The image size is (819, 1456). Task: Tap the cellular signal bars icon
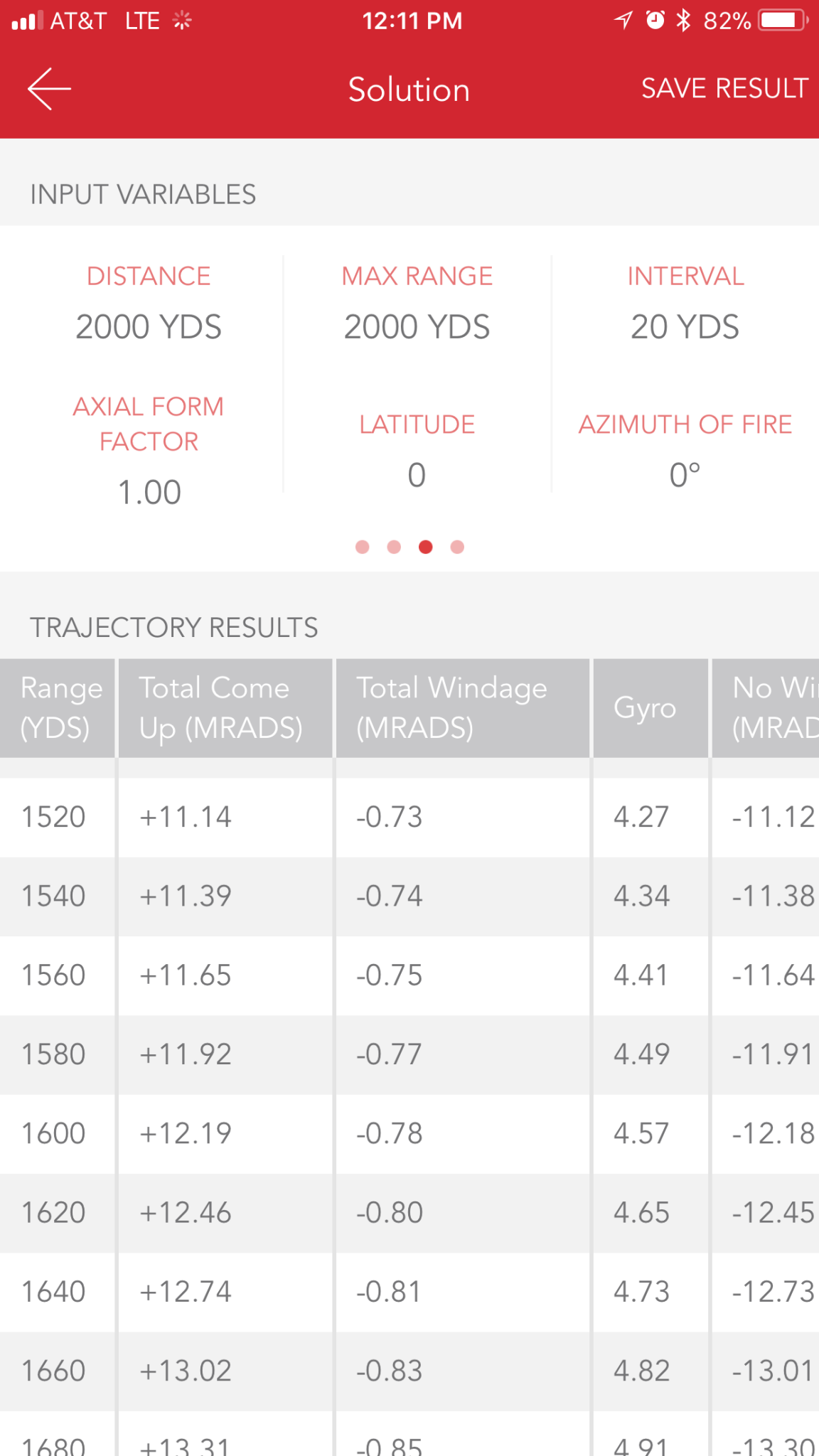(x=28, y=21)
